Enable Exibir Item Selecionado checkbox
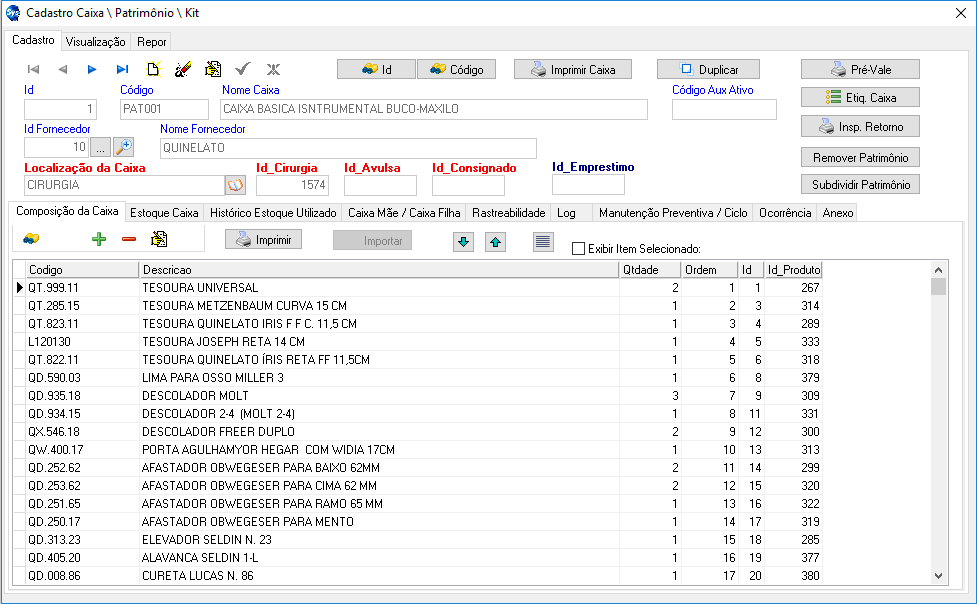The image size is (977, 604). click(578, 249)
